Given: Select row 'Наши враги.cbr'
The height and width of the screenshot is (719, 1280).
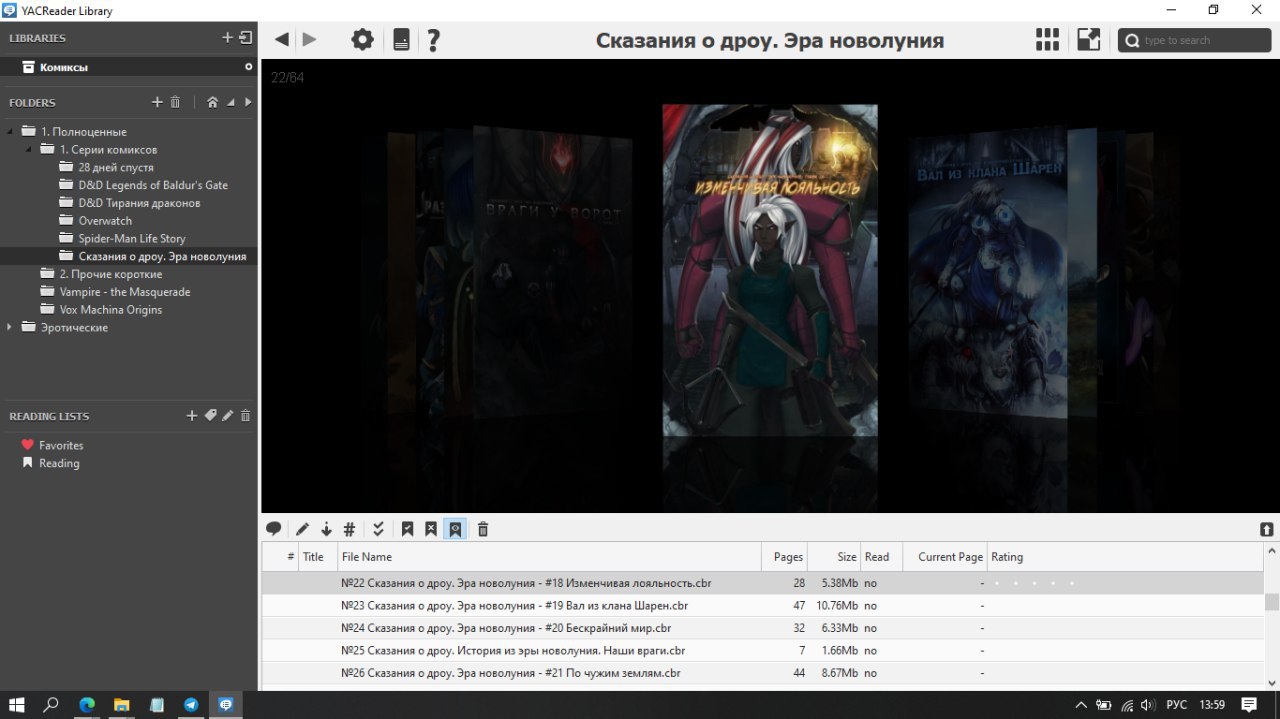Looking at the screenshot, I should (763, 650).
